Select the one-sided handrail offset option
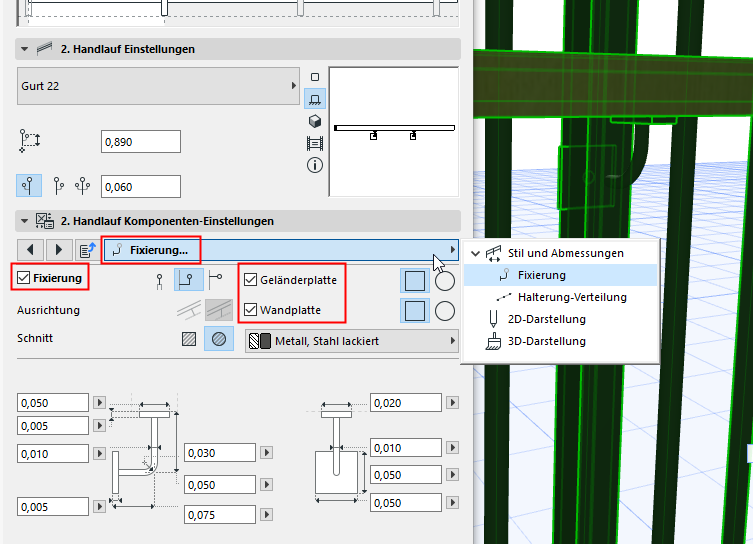Image resolution: width=753 pixels, height=544 pixels. [x=59, y=186]
